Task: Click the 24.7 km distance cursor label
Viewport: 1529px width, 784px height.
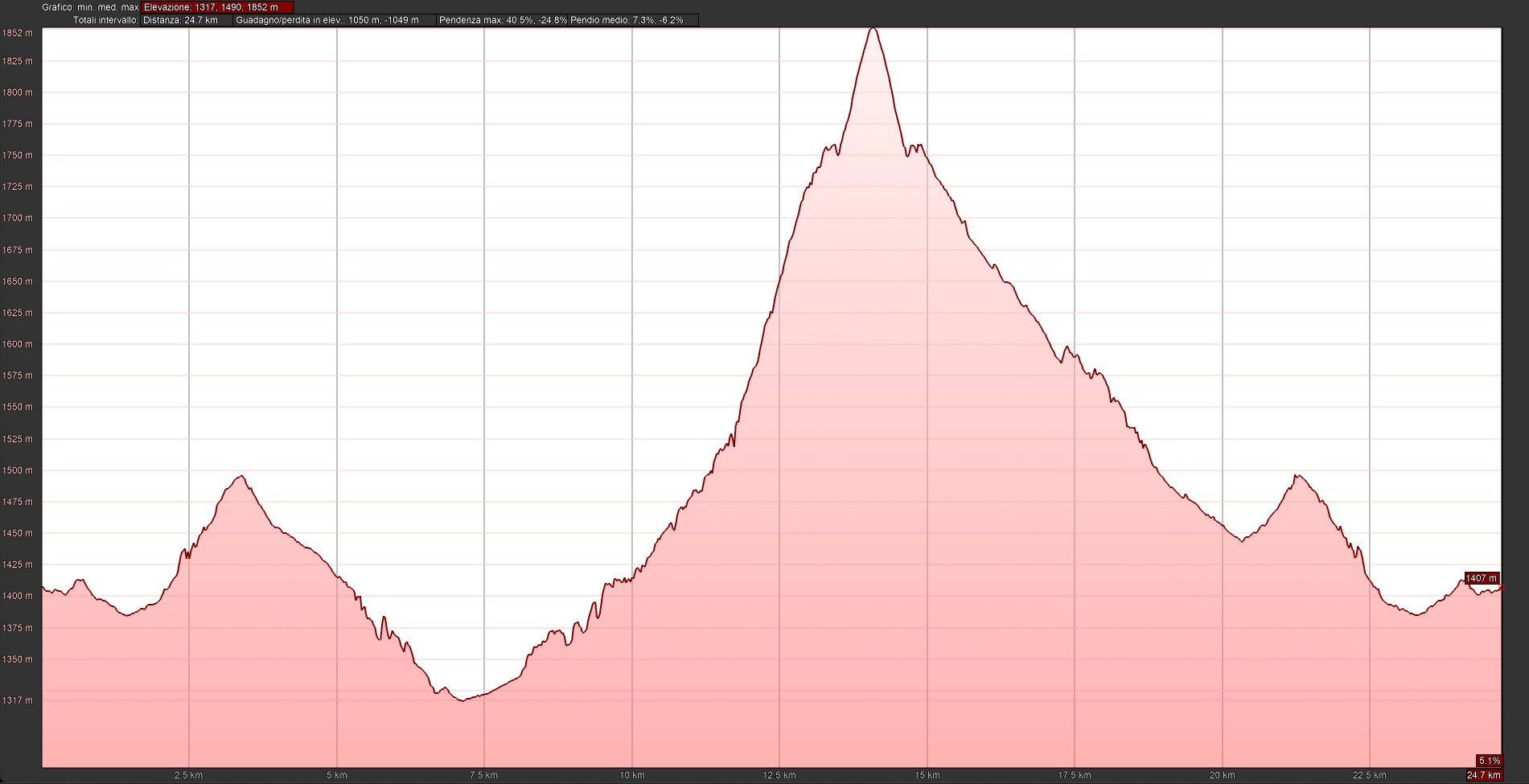Action: pos(1483,775)
